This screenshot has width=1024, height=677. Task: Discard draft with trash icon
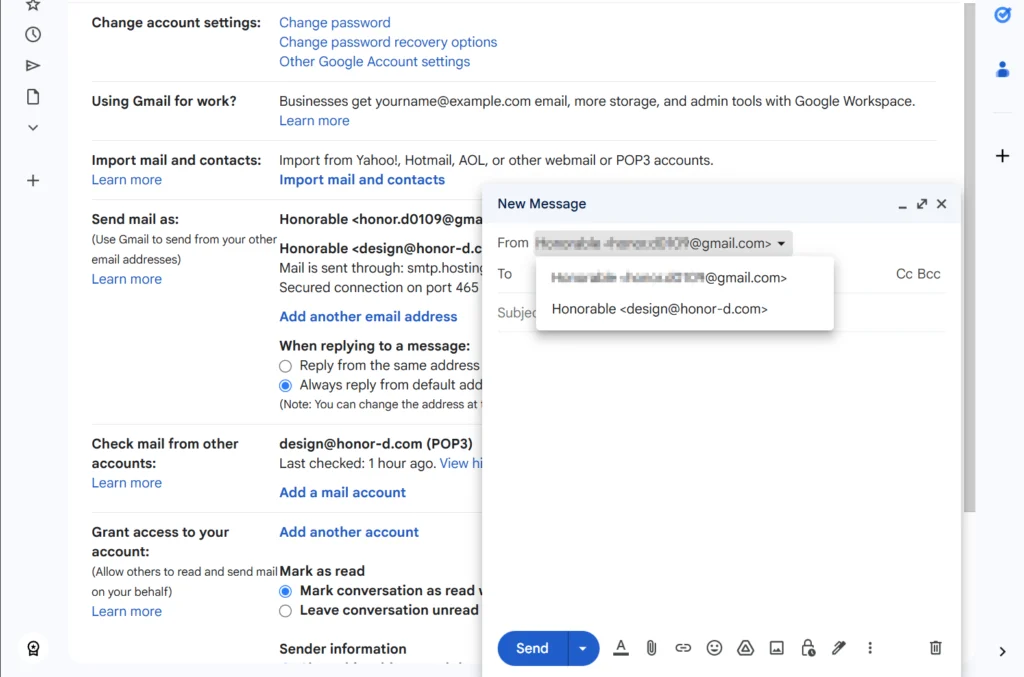coord(935,648)
